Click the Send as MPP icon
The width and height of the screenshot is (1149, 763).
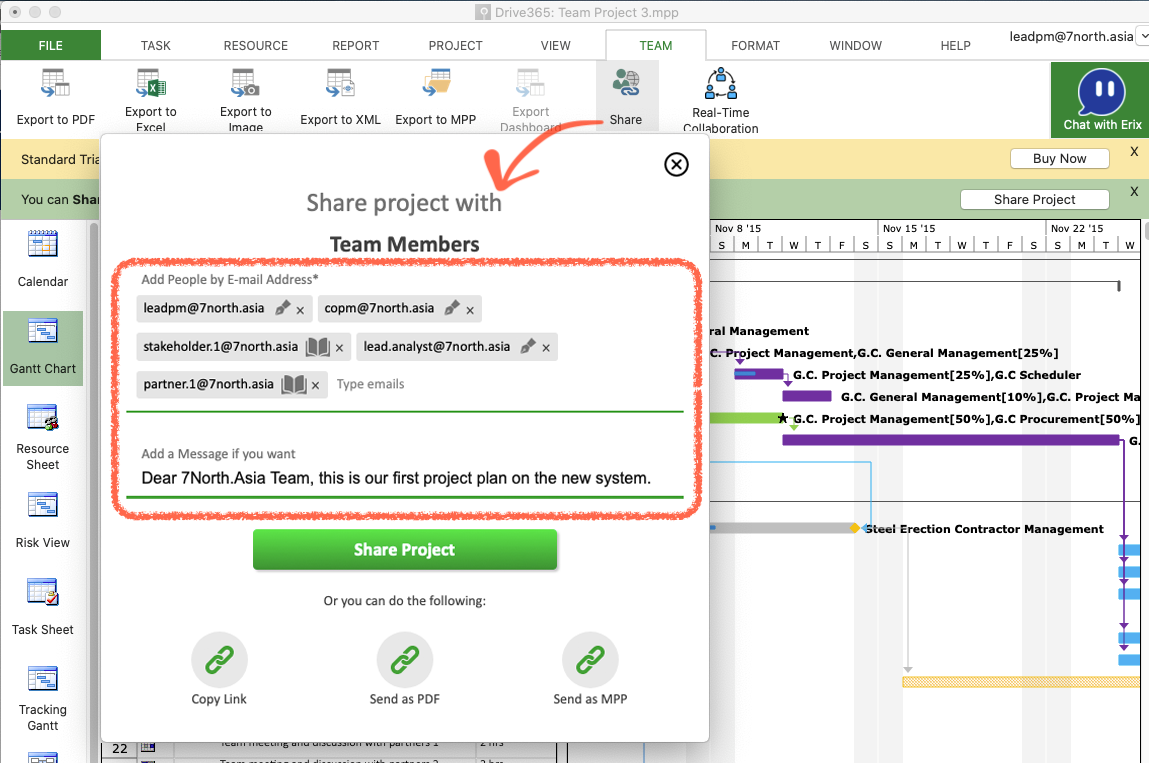pos(590,660)
